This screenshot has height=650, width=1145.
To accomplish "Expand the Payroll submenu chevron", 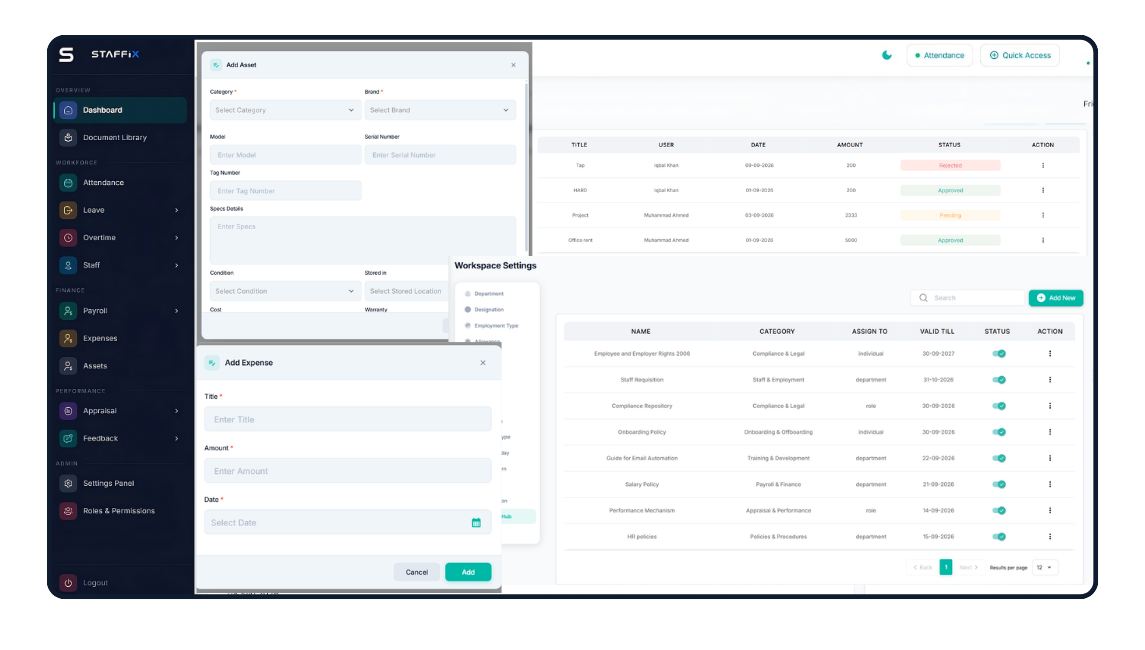I will (177, 311).
